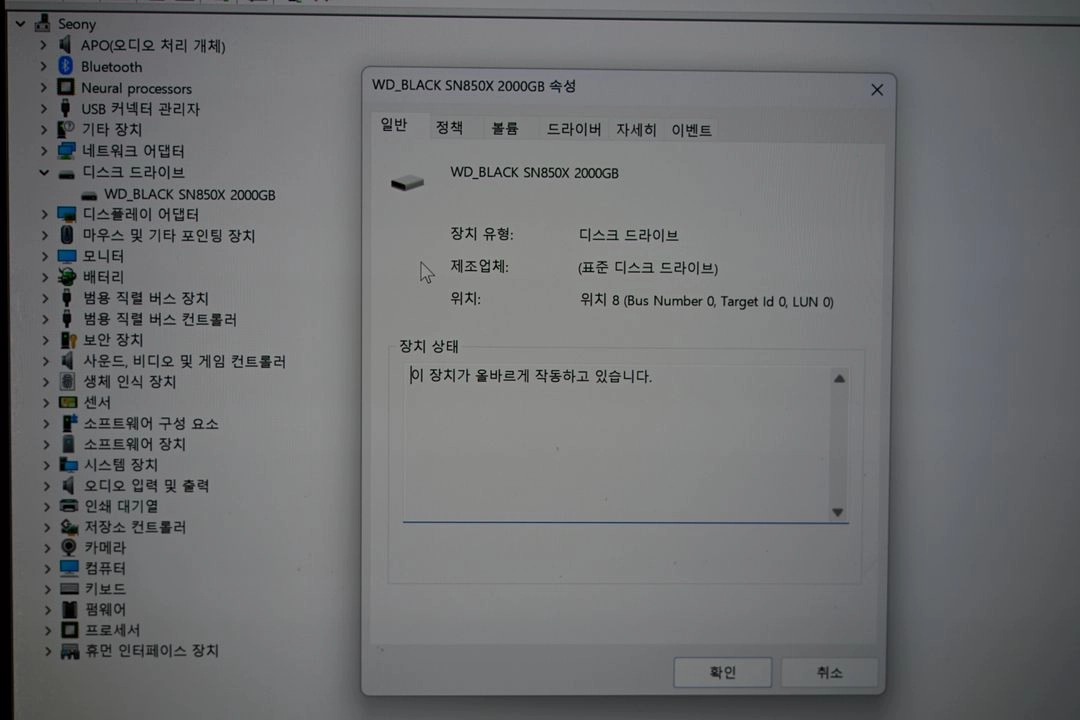
Task: Click the (표준 디스크 드라이브) manufacturer text
Action: point(647,268)
